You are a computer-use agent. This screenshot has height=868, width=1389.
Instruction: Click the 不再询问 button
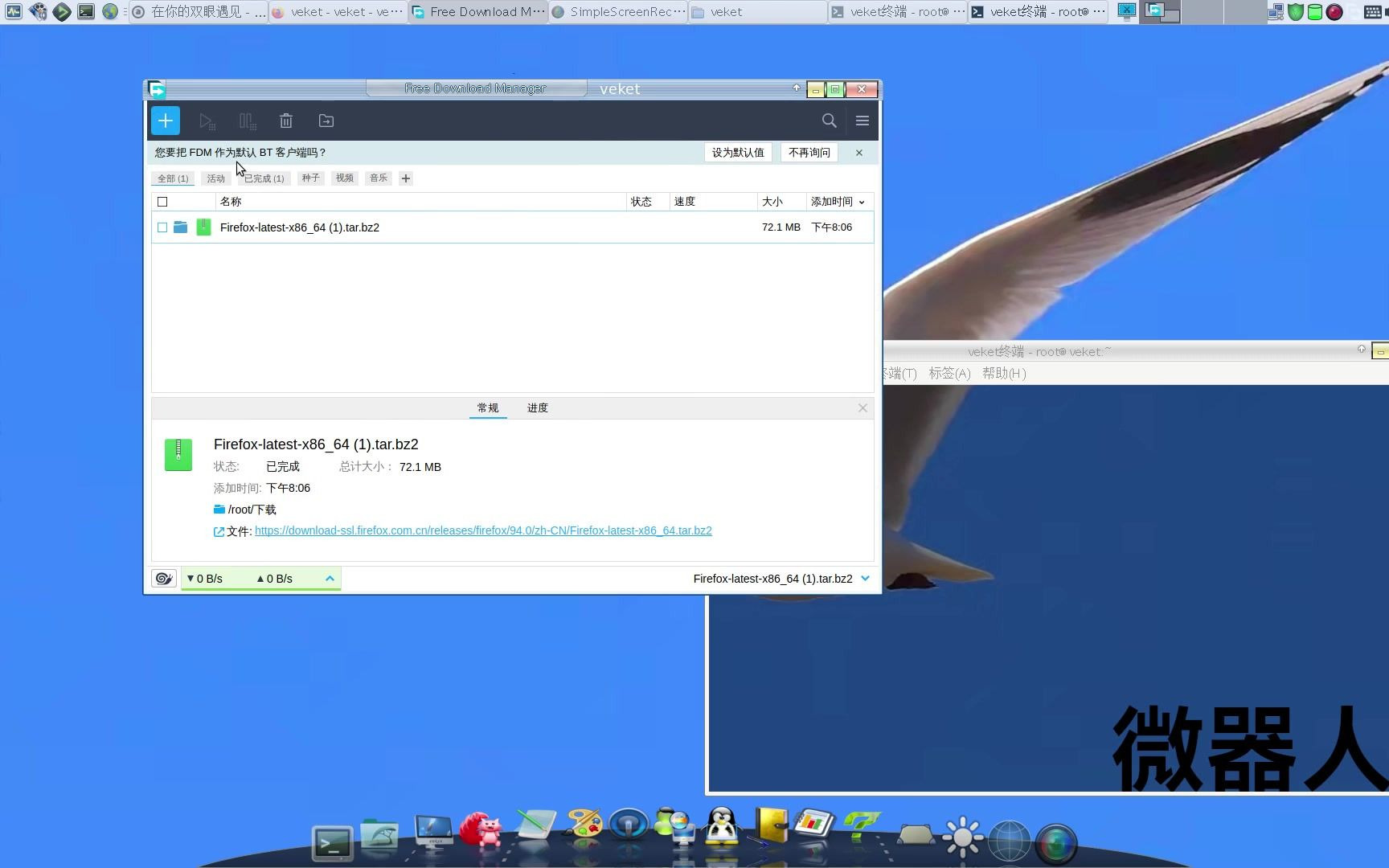pyautogui.click(x=809, y=153)
